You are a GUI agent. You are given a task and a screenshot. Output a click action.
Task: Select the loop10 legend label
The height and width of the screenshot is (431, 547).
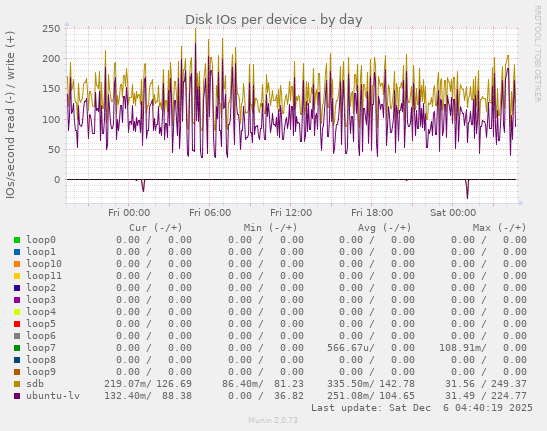[x=44, y=264]
